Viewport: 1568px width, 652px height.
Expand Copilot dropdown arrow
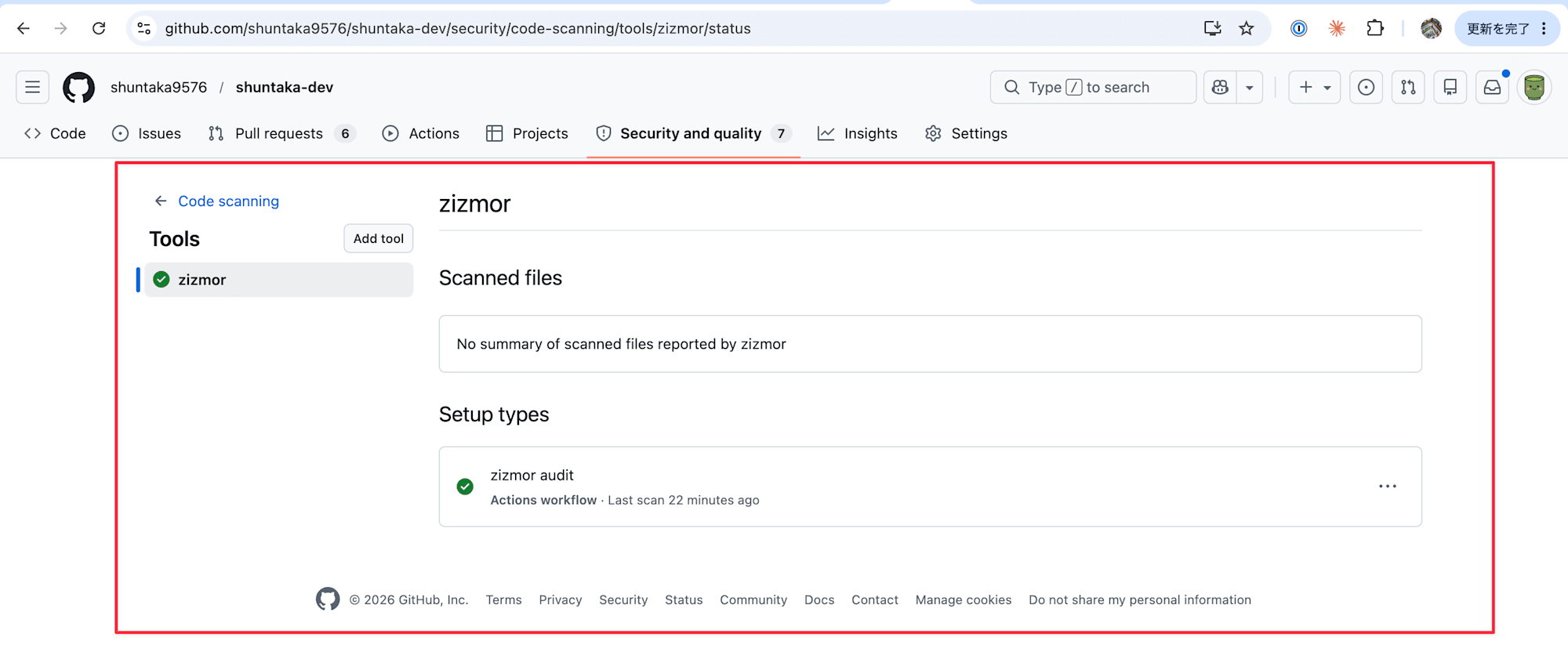pos(1250,87)
